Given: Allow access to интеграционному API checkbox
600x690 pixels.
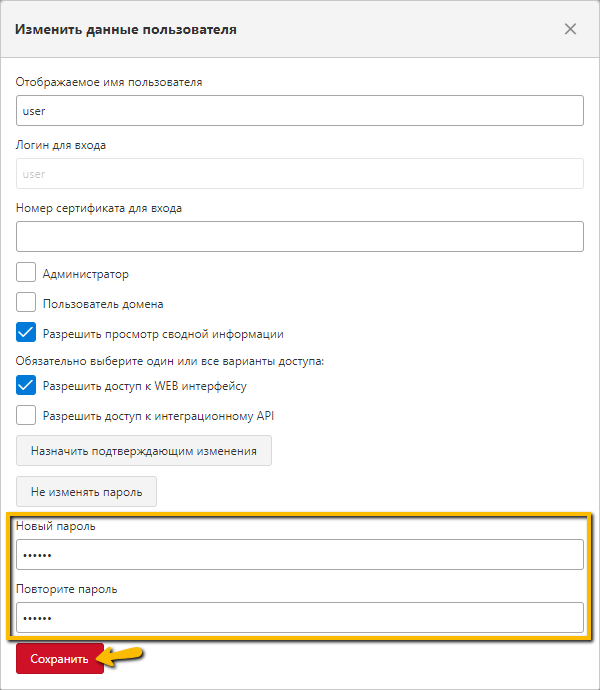Looking at the screenshot, I should 26,415.
